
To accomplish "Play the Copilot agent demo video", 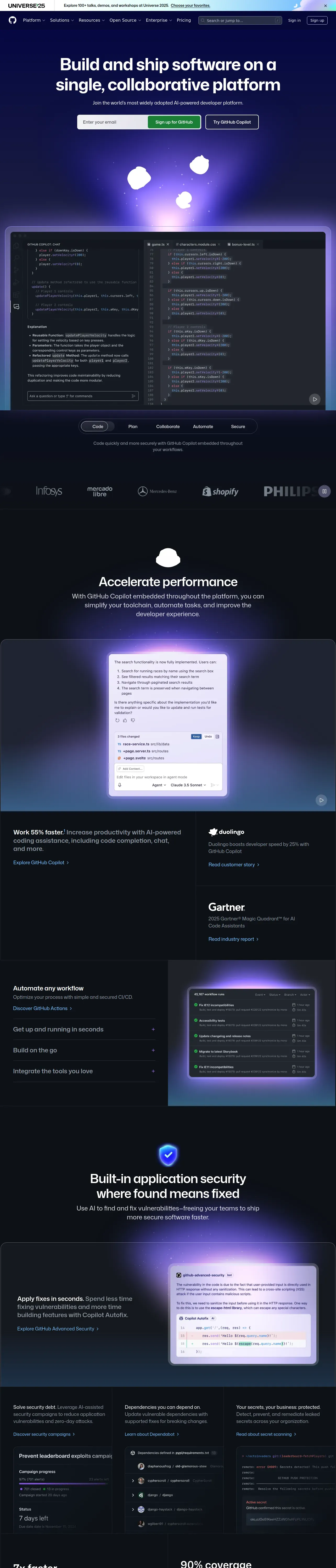I will tap(321, 800).
